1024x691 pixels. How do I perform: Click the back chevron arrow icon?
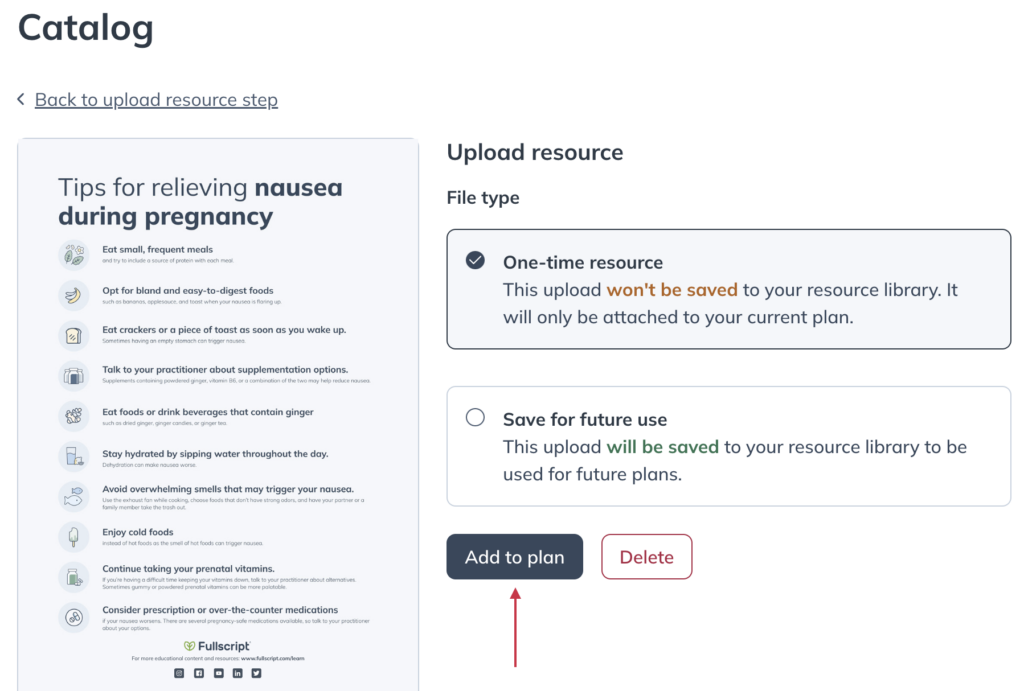21,99
